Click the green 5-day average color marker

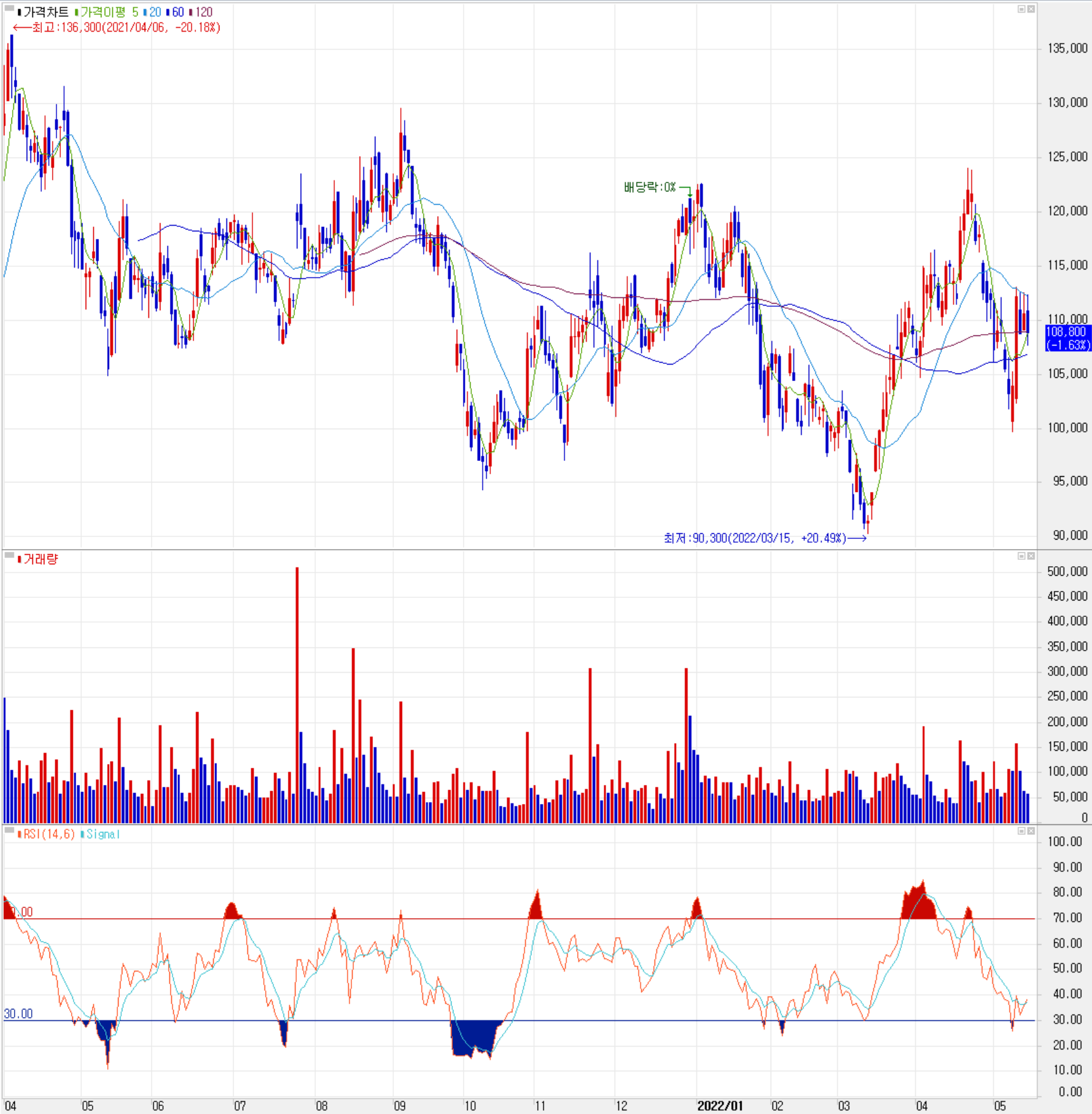[77, 12]
